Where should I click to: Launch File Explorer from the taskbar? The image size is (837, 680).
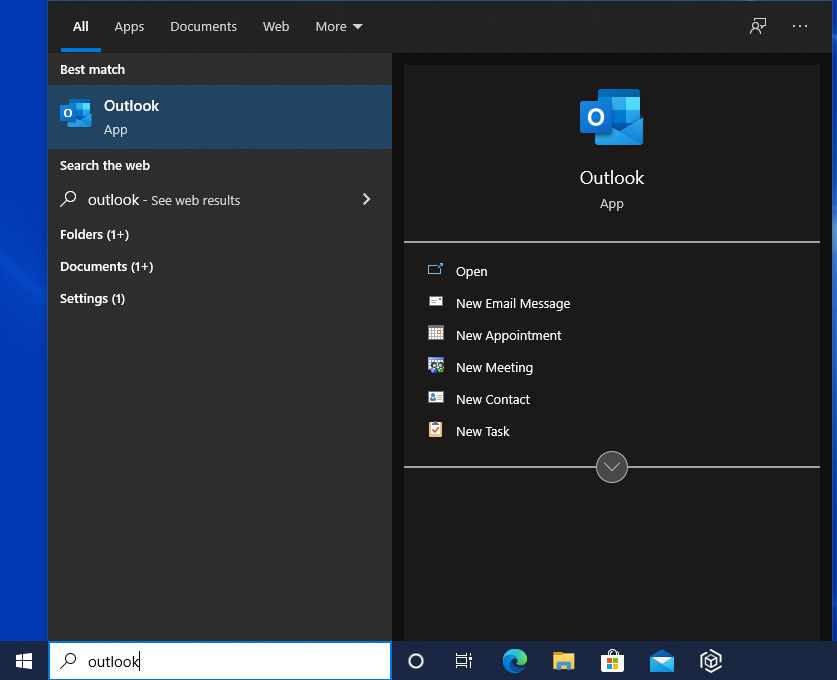tap(564, 661)
